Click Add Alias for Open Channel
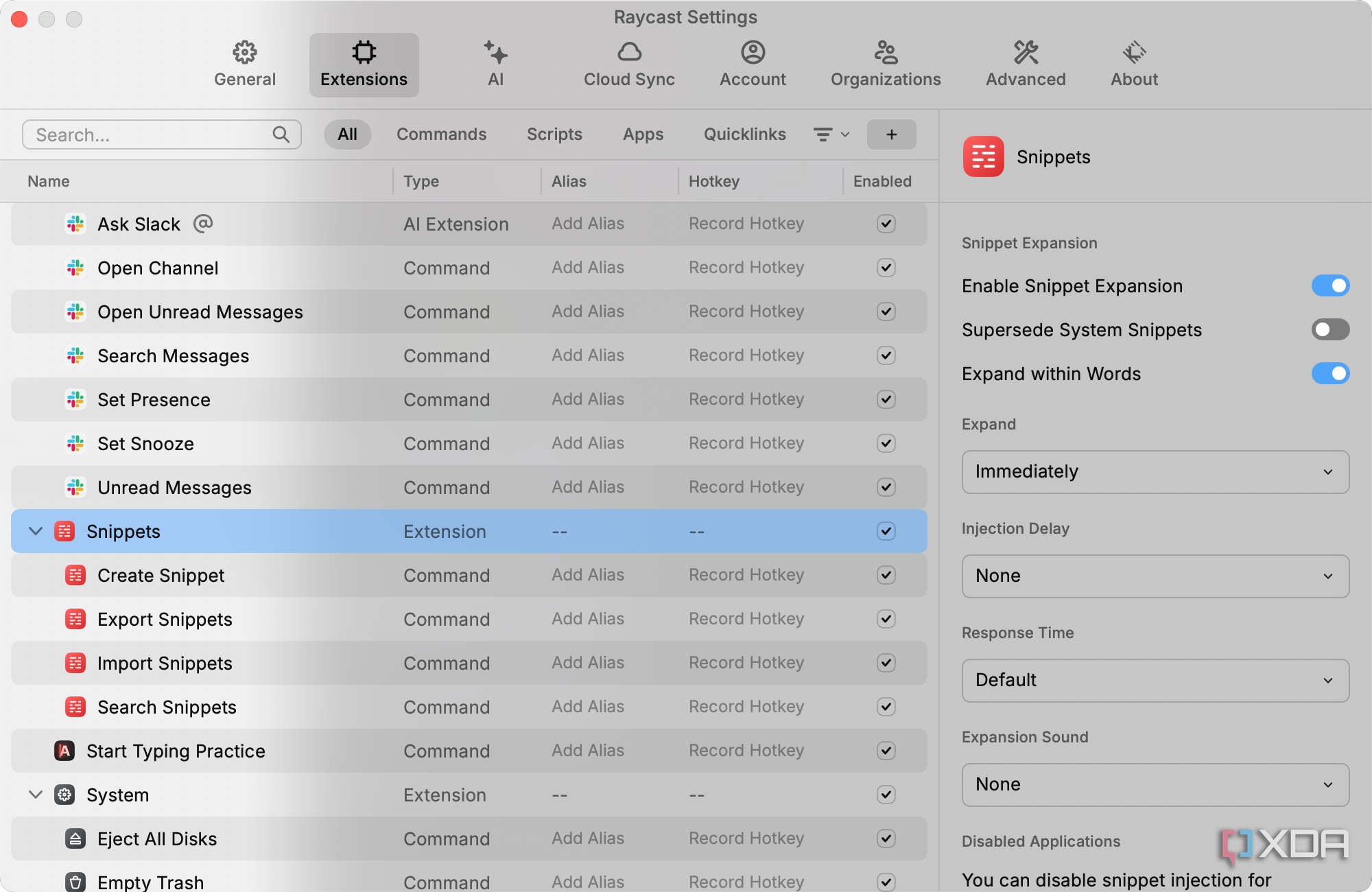 click(588, 268)
